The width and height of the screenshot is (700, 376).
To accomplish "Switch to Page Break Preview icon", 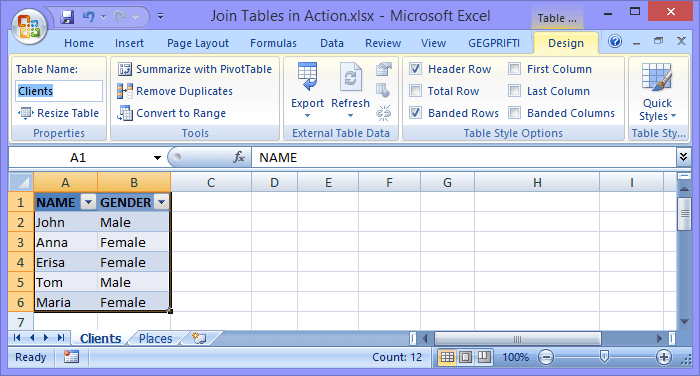I will pos(484,357).
